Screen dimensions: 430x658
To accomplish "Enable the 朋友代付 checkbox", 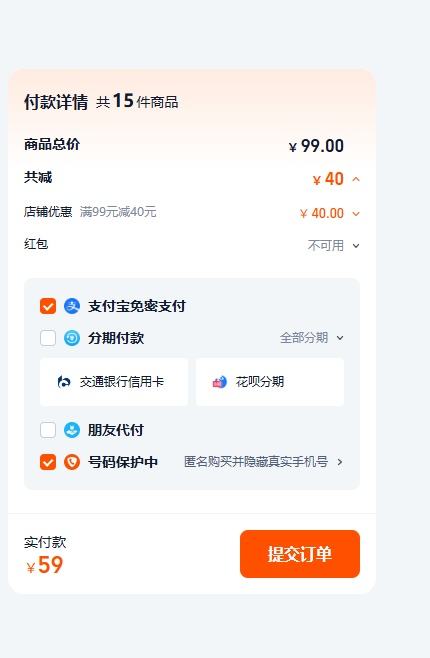I will tap(48, 430).
